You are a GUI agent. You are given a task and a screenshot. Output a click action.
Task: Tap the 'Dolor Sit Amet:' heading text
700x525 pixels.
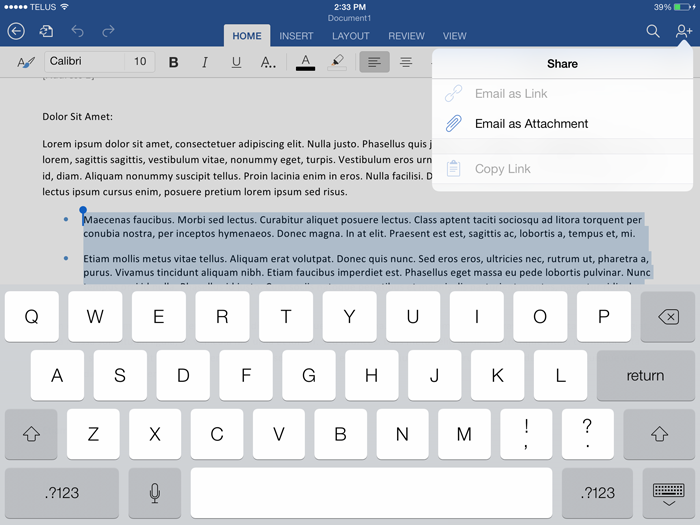coord(77,117)
